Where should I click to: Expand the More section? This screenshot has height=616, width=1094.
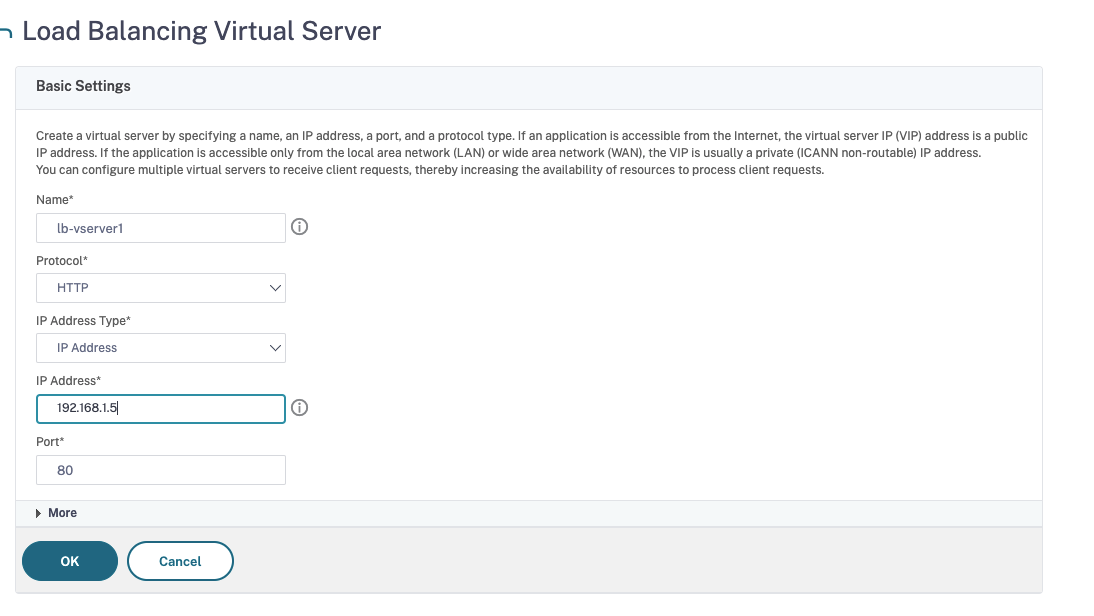point(57,513)
